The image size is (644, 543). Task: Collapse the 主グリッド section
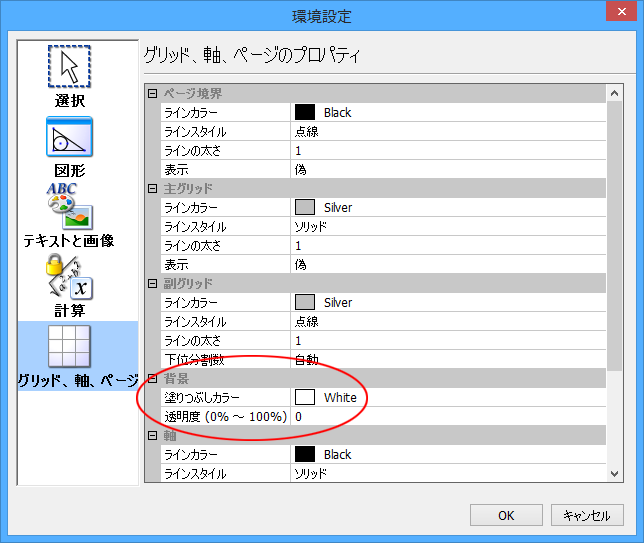(x=153, y=189)
